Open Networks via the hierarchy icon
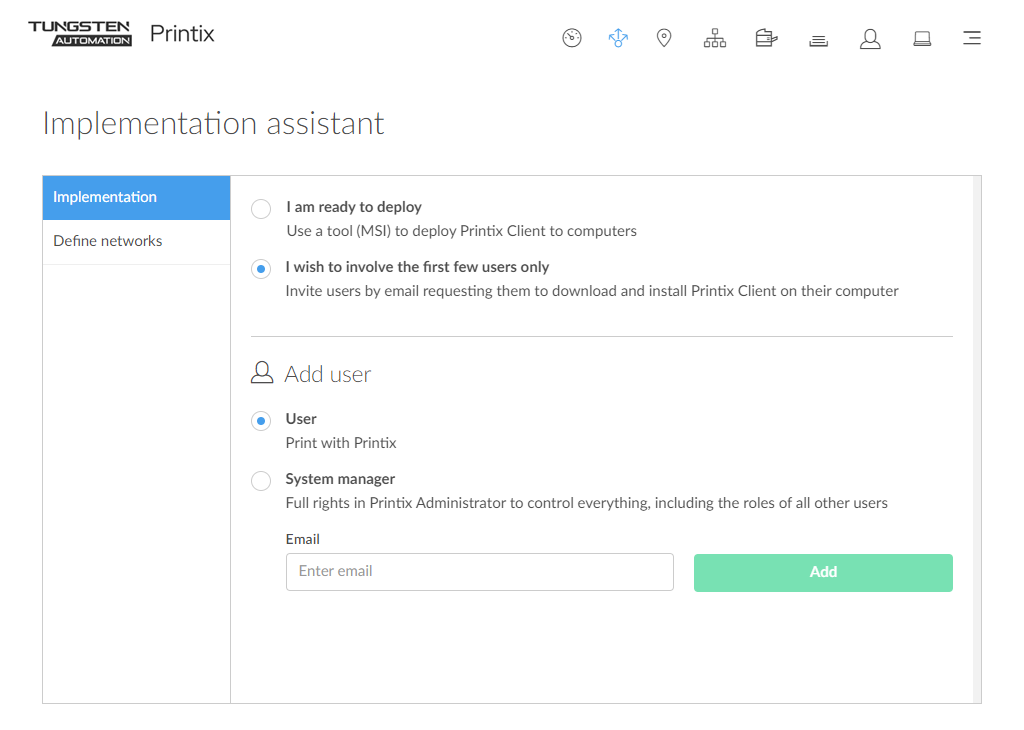The width and height of the screenshot is (1024, 730). tap(715, 39)
